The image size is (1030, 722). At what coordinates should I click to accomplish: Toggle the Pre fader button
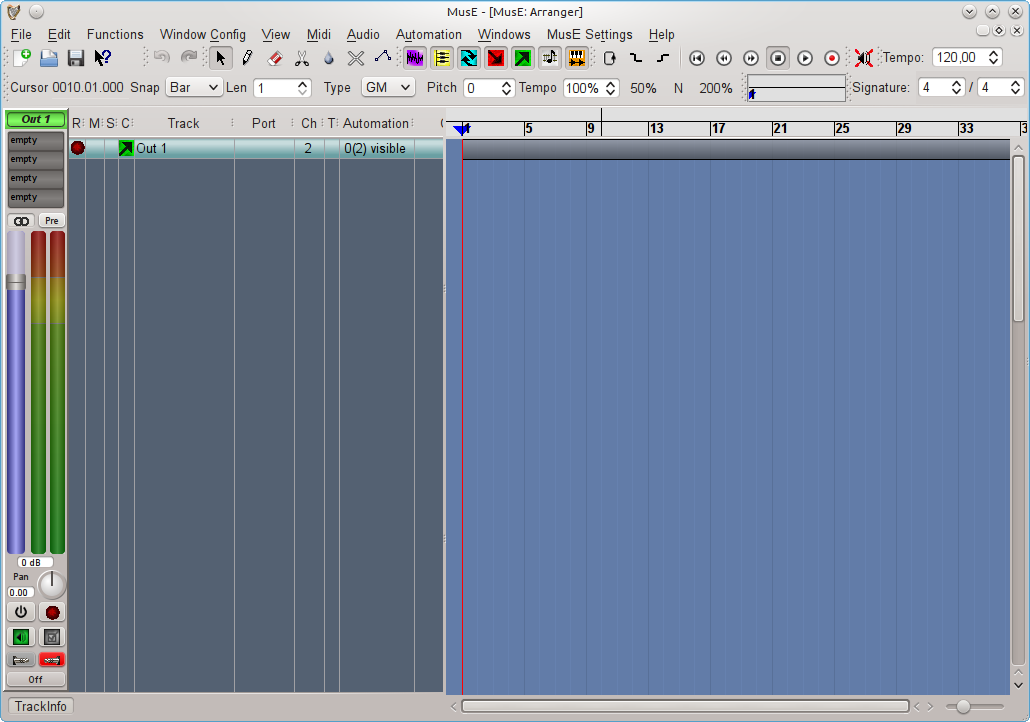tap(51, 220)
